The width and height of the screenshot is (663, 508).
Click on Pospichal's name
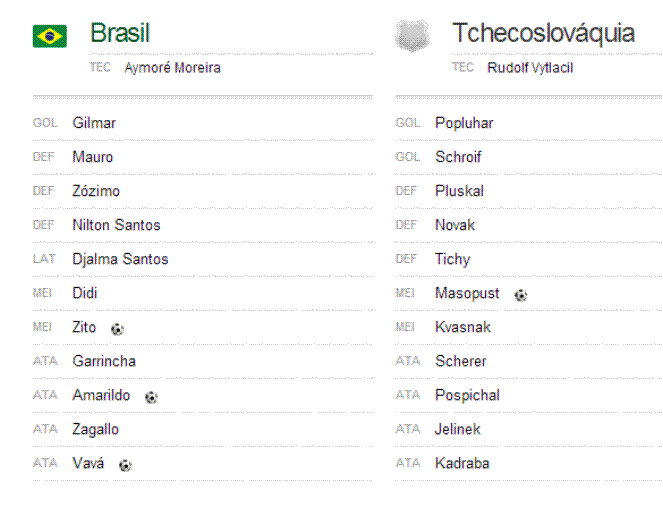pos(467,395)
